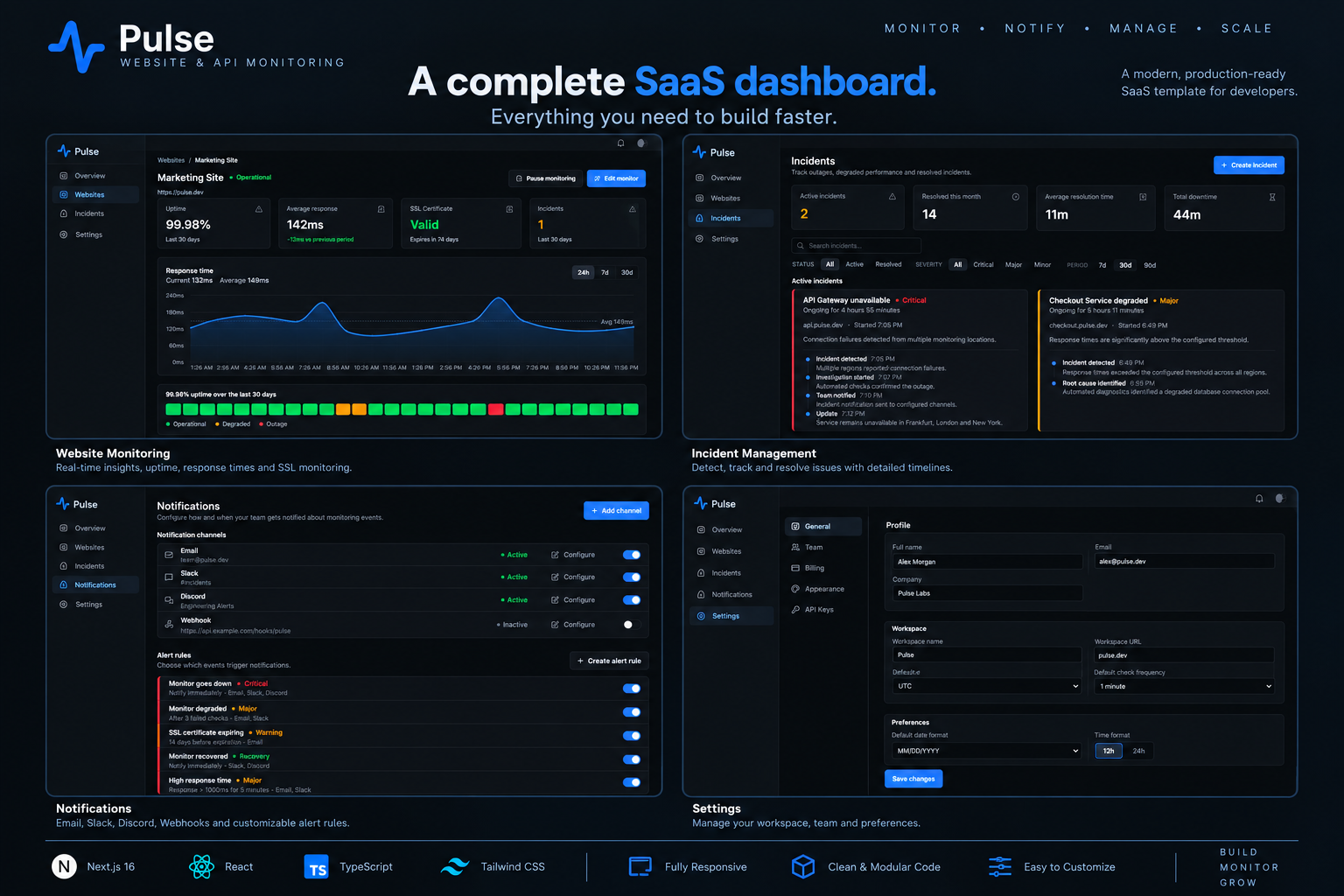1344x896 pixels.
Task: Click the Edit monitor button
Action: click(x=616, y=178)
